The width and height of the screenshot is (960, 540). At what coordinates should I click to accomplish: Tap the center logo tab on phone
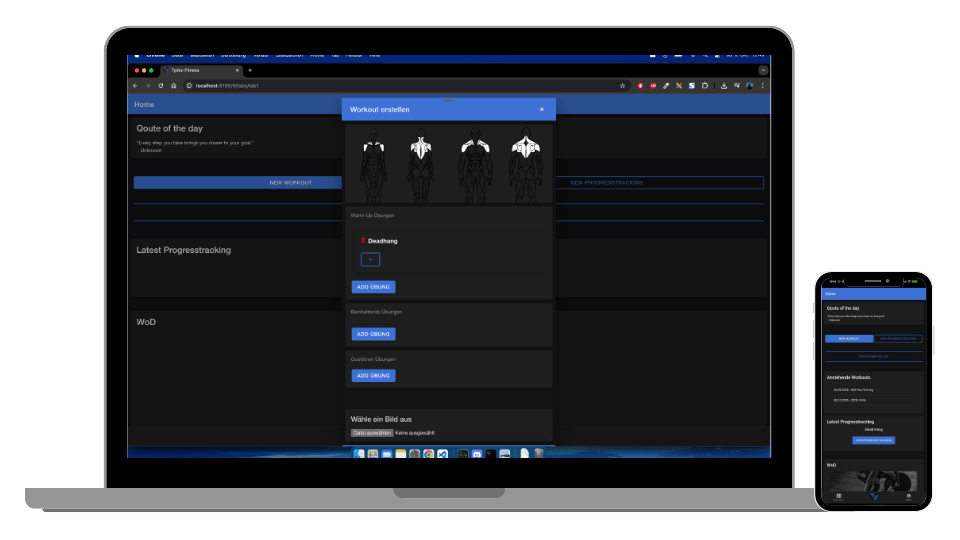[x=874, y=497]
